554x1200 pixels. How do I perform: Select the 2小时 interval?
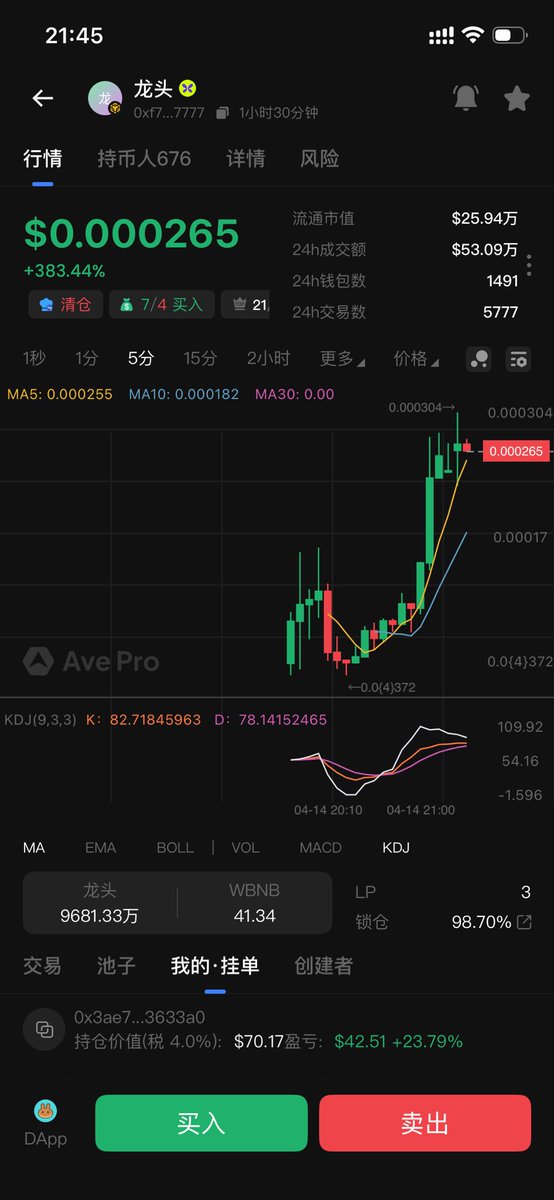268,359
